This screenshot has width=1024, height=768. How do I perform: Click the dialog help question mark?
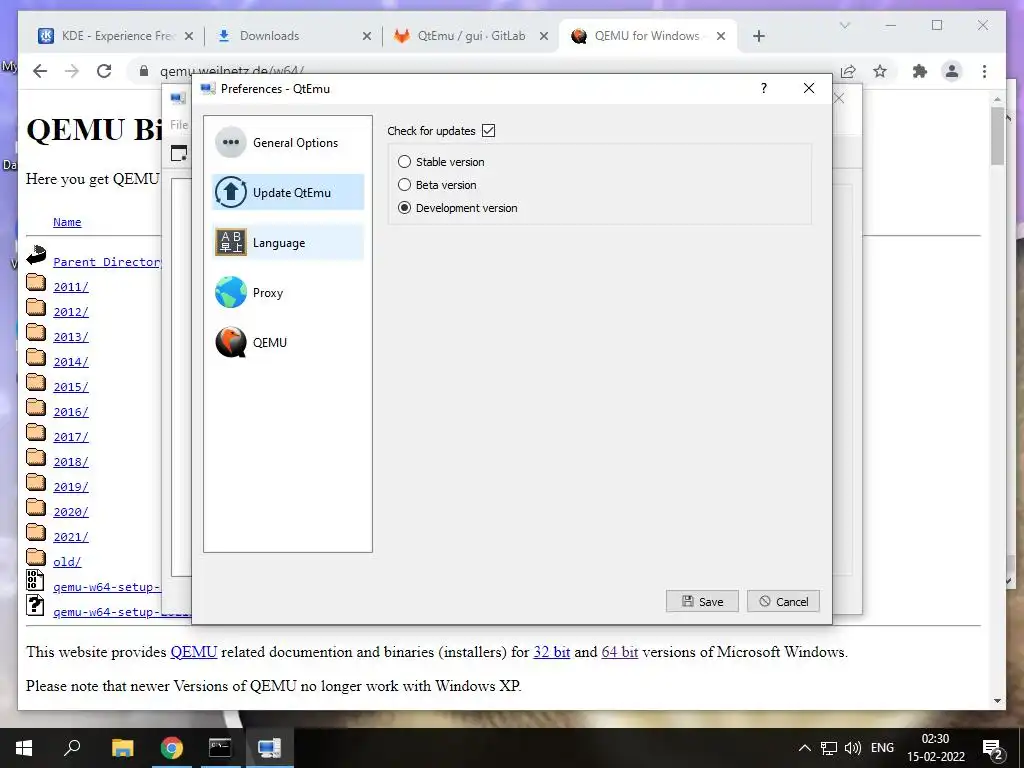tap(763, 88)
